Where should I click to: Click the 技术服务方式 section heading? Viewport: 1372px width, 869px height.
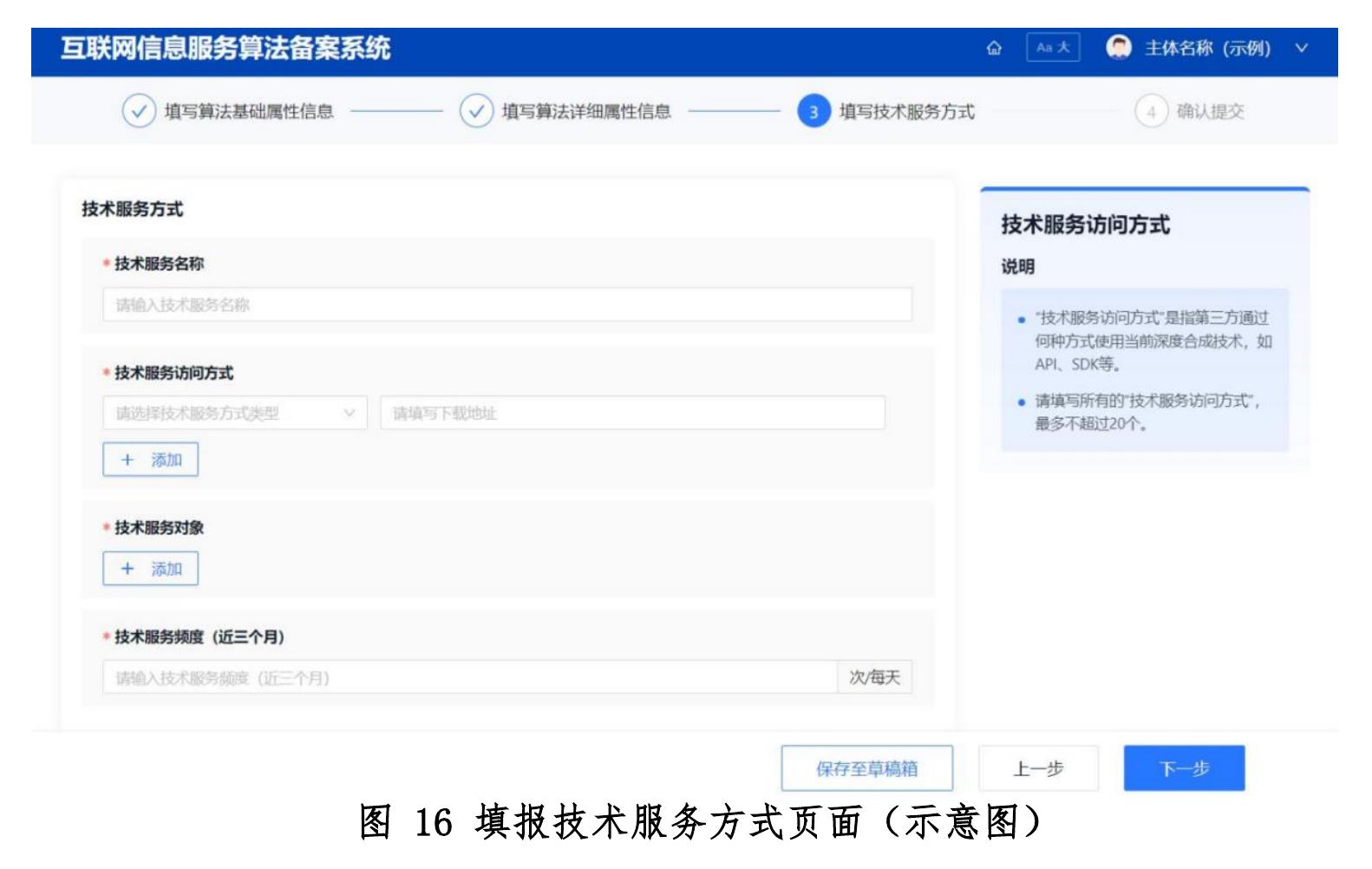132,209
